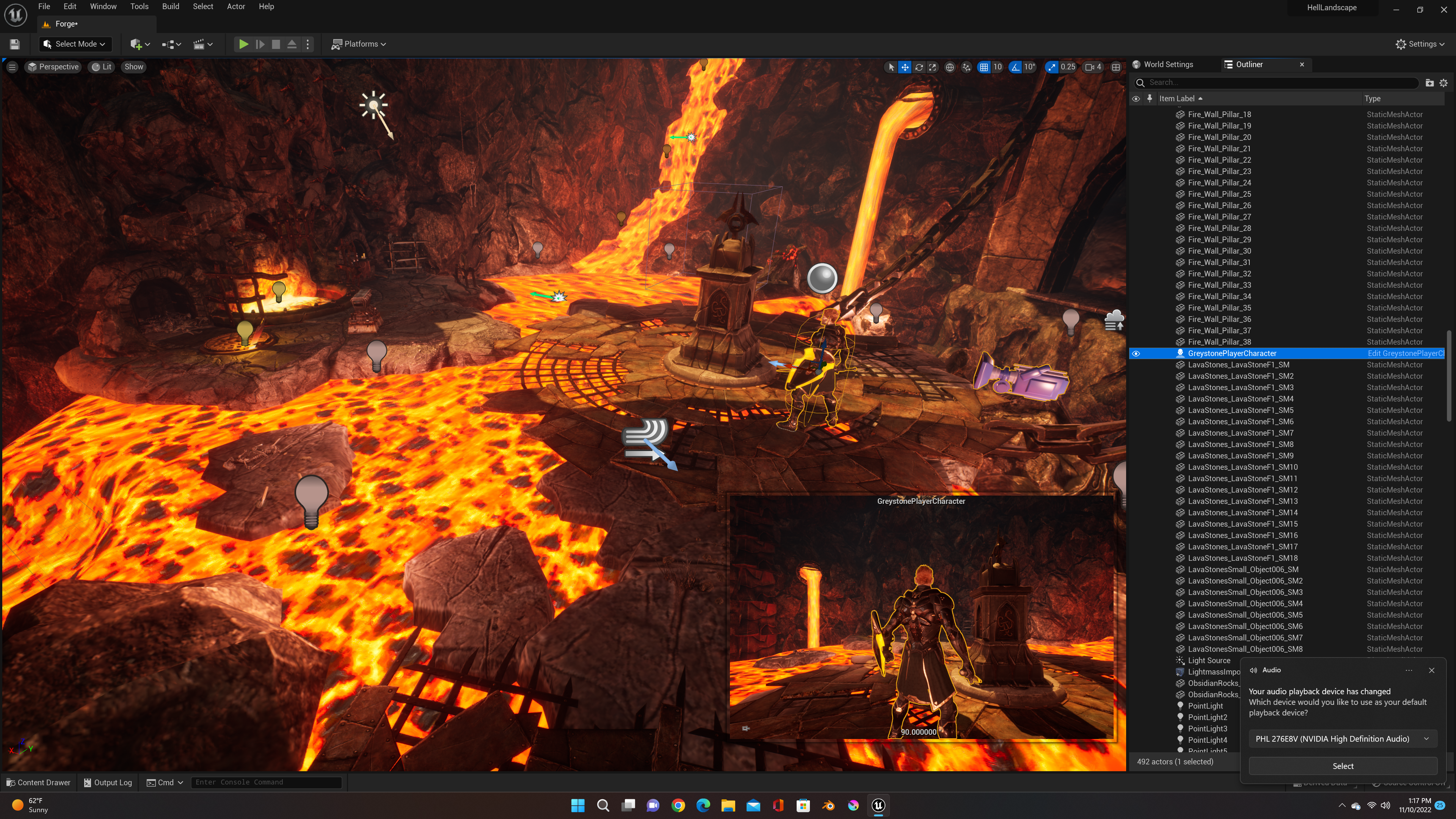
Task: Open the scale snap 0.25 value
Action: pos(1068,67)
